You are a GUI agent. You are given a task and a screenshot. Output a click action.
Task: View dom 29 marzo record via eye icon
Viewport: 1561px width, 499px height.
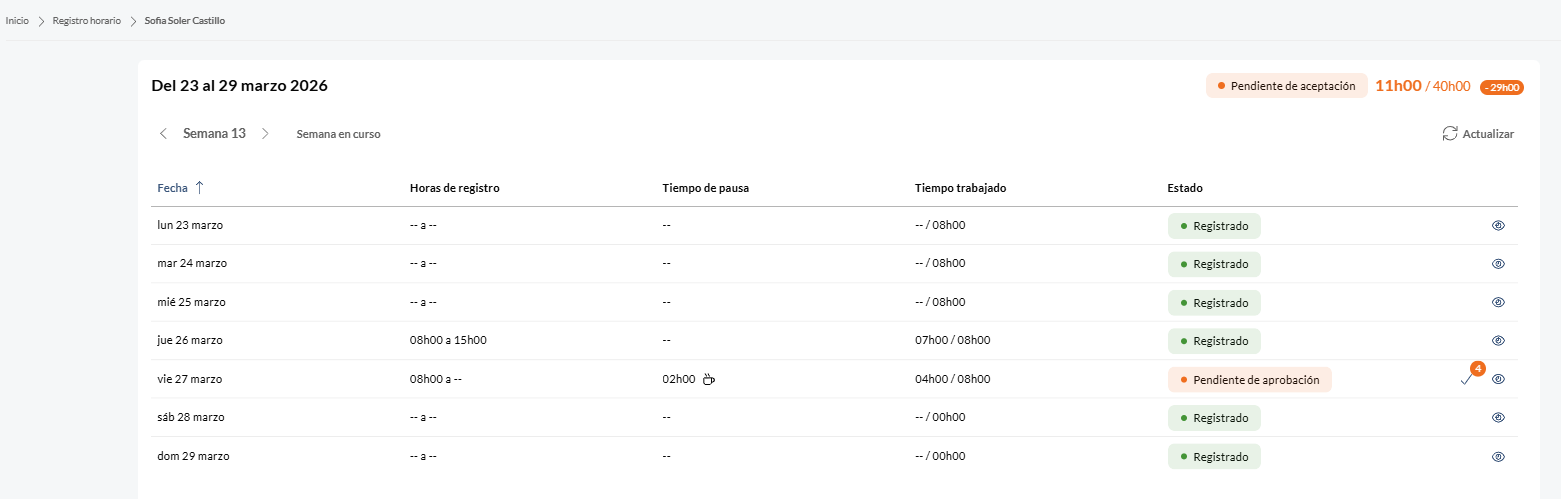pyautogui.click(x=1498, y=456)
